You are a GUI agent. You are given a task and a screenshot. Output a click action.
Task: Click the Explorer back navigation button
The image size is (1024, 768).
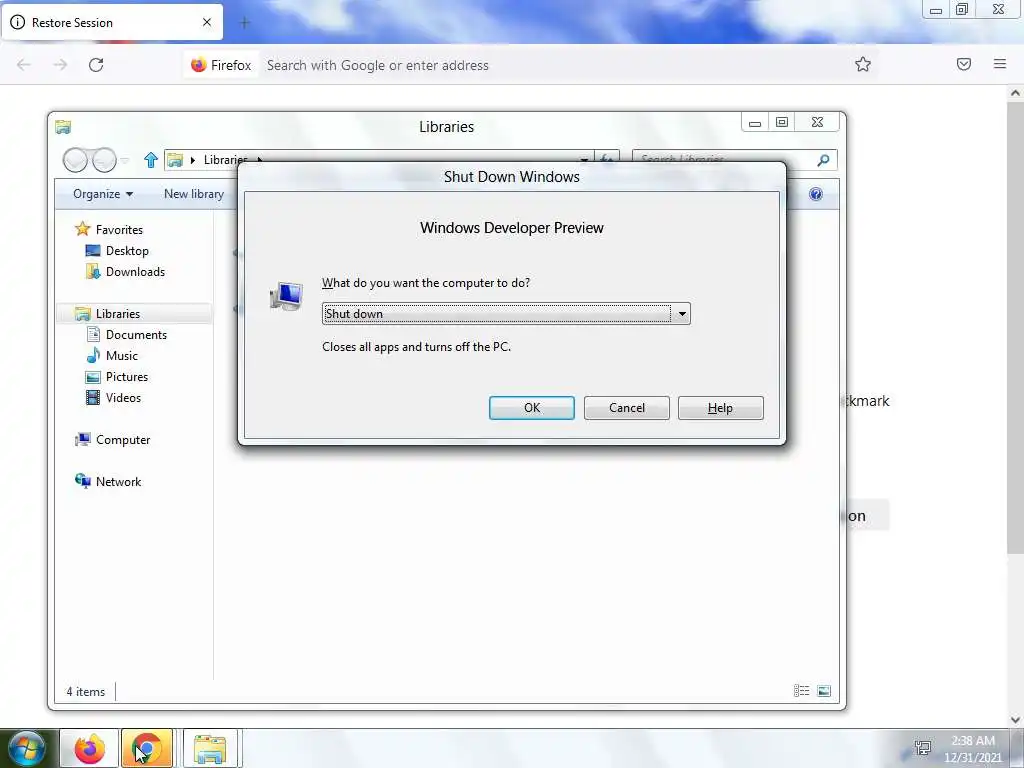pos(75,159)
